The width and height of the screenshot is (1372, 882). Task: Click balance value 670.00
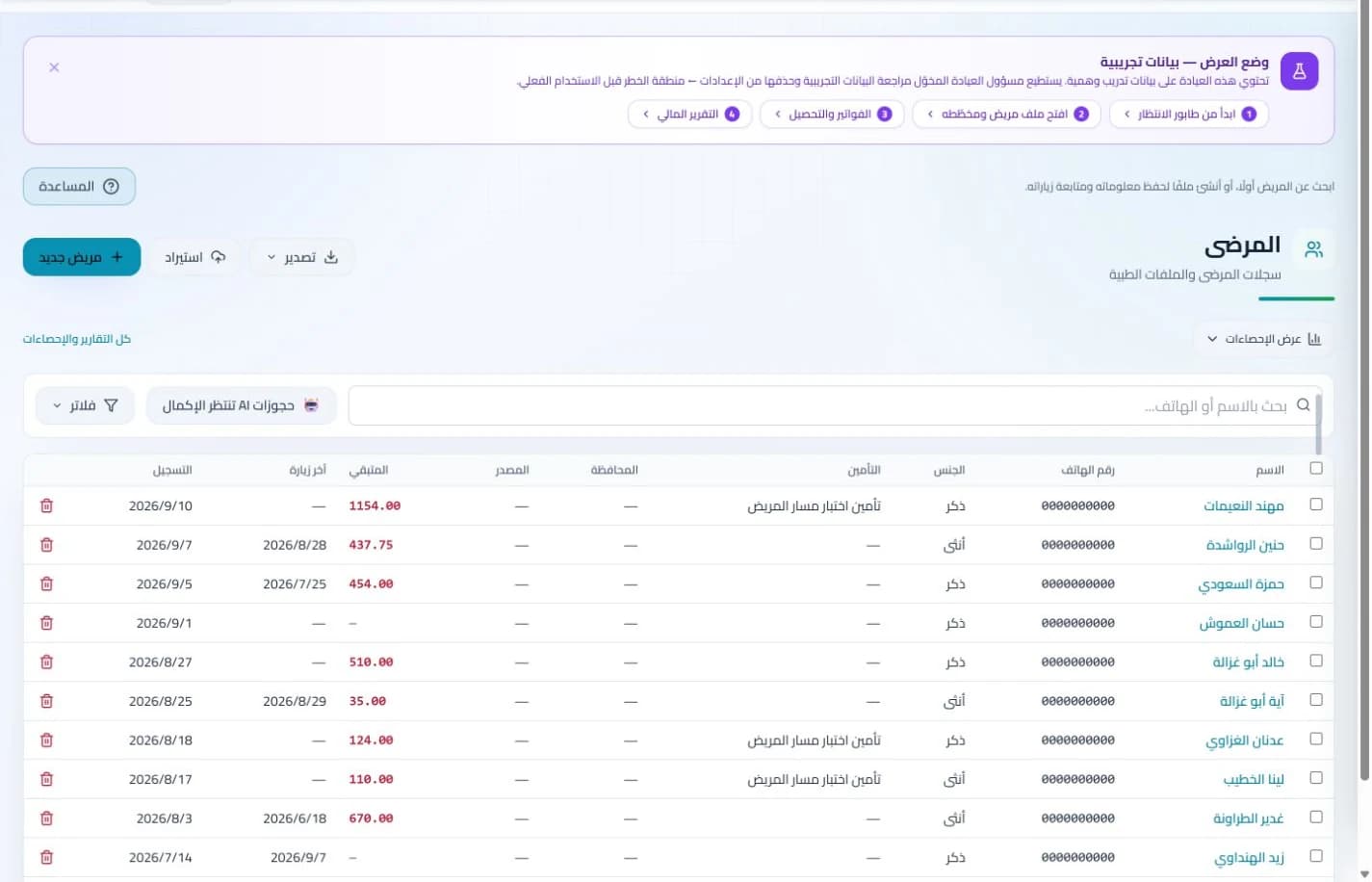(371, 818)
